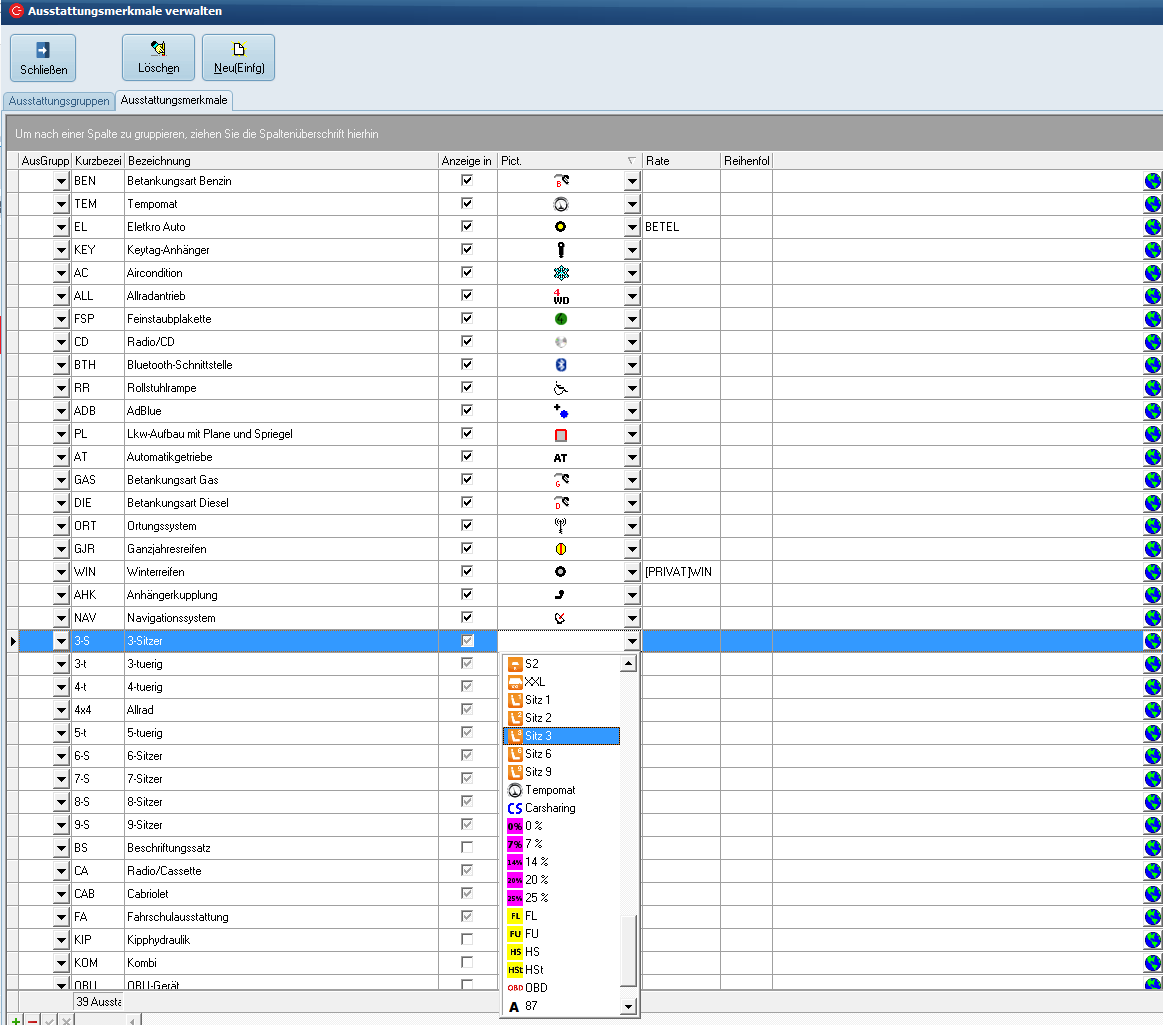Choose Sitz 6 pictogram from list
The width and height of the screenshot is (1163, 1025).
coord(538,754)
